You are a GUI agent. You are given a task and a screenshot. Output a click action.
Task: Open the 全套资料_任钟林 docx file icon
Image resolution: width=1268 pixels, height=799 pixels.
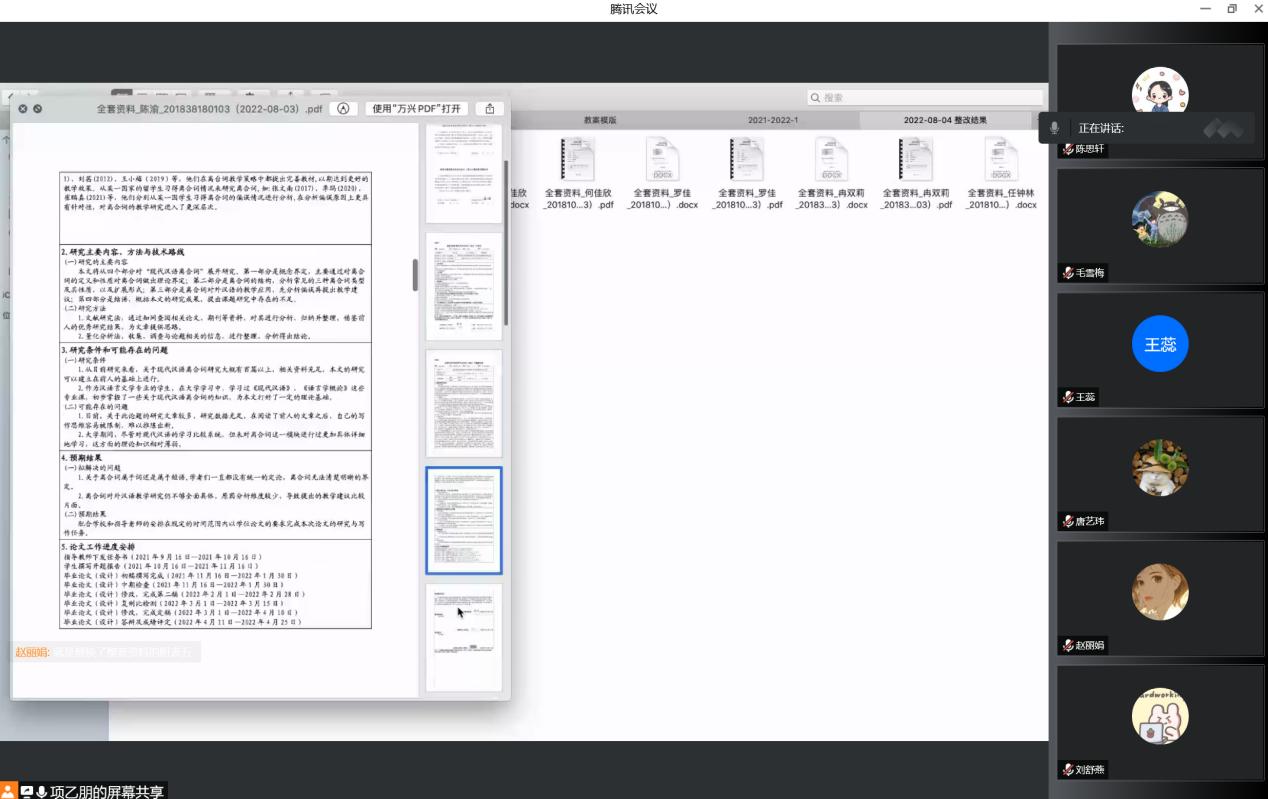[x=1001, y=160]
